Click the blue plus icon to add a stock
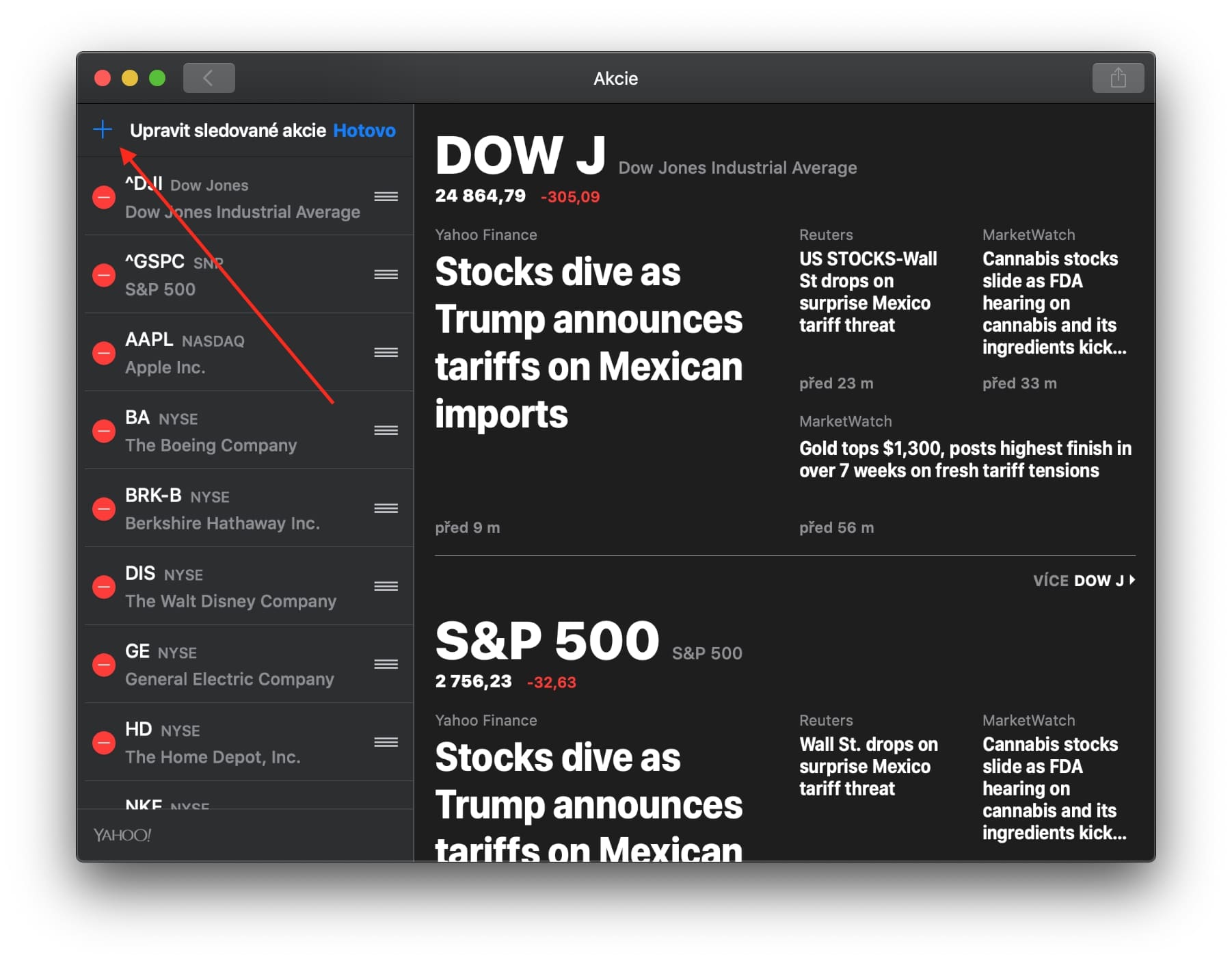This screenshot has height=963, width=1232. (103, 129)
